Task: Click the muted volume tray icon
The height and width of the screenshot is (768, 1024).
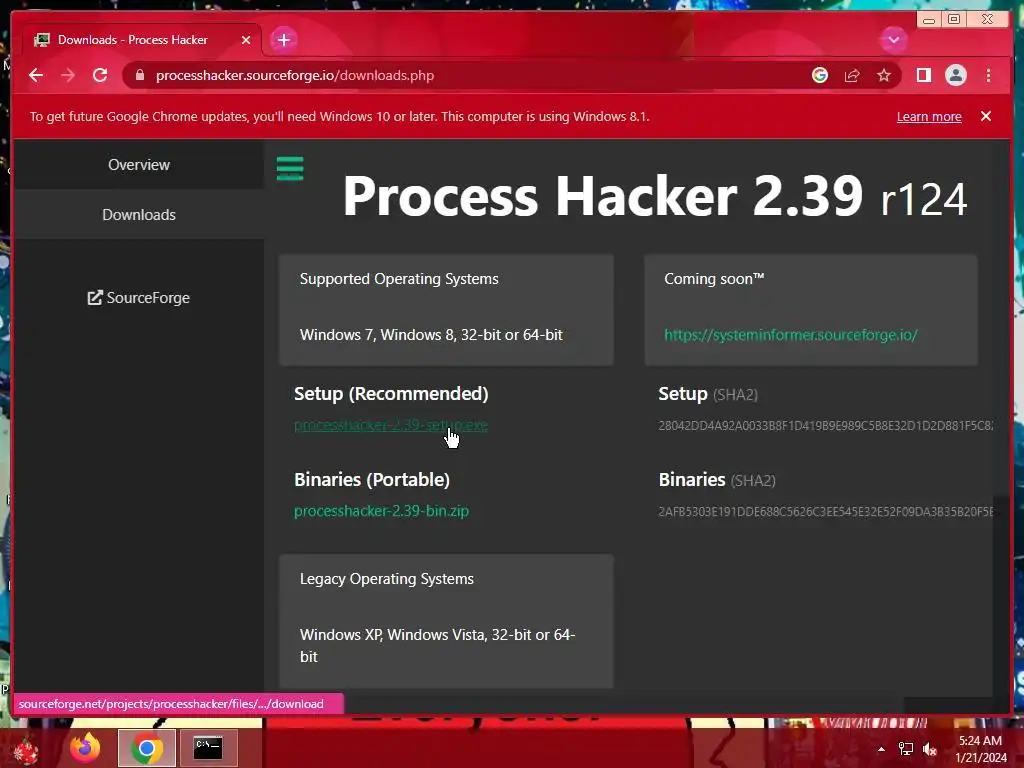Action: coord(930,749)
